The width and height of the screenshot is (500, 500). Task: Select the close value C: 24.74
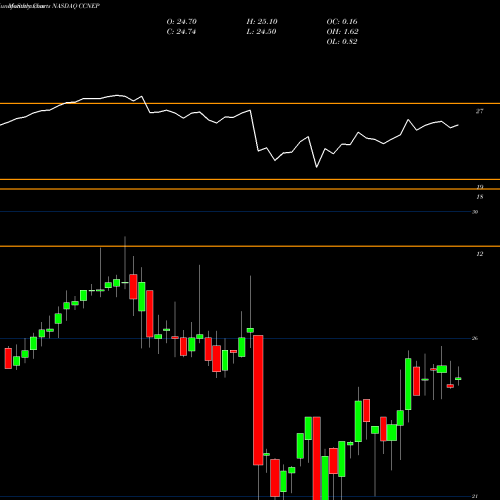[x=181, y=31]
